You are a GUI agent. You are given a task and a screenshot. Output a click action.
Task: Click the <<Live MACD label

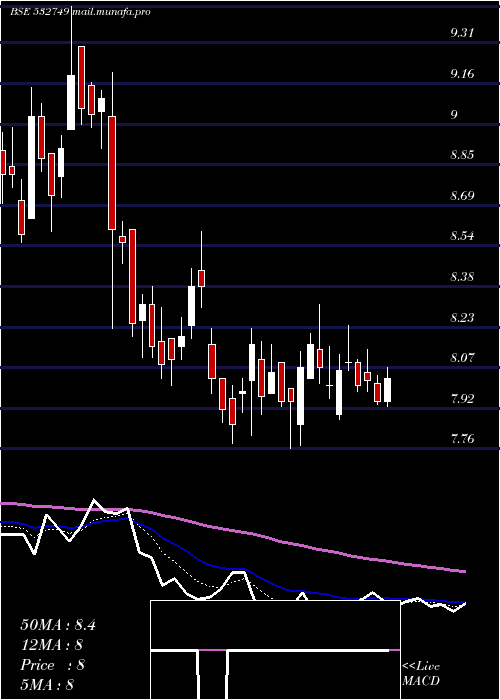coord(421,674)
